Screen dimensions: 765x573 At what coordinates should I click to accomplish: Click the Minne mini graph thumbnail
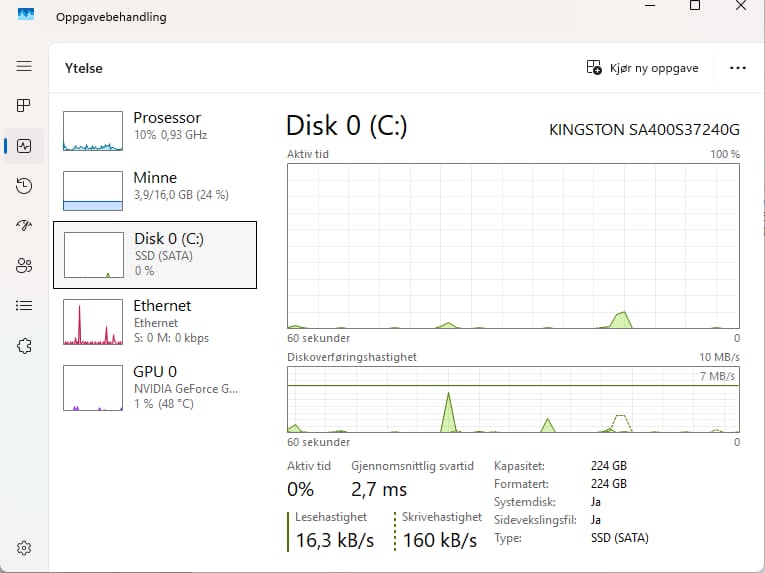coord(93,191)
